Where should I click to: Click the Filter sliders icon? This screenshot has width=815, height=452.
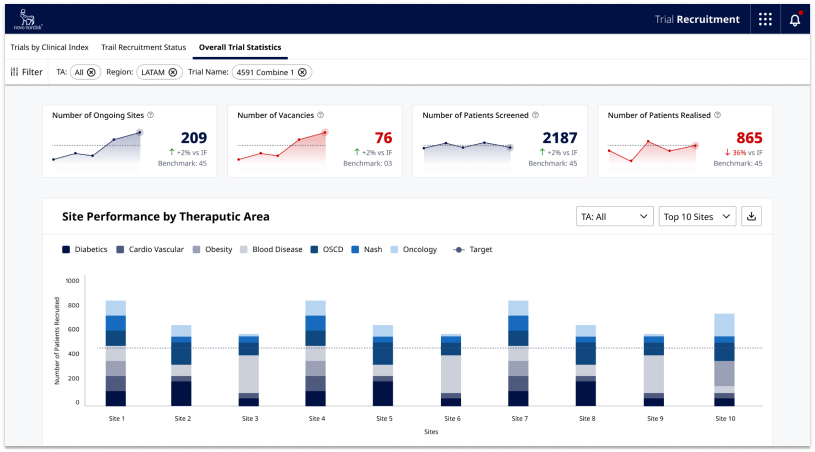point(14,72)
